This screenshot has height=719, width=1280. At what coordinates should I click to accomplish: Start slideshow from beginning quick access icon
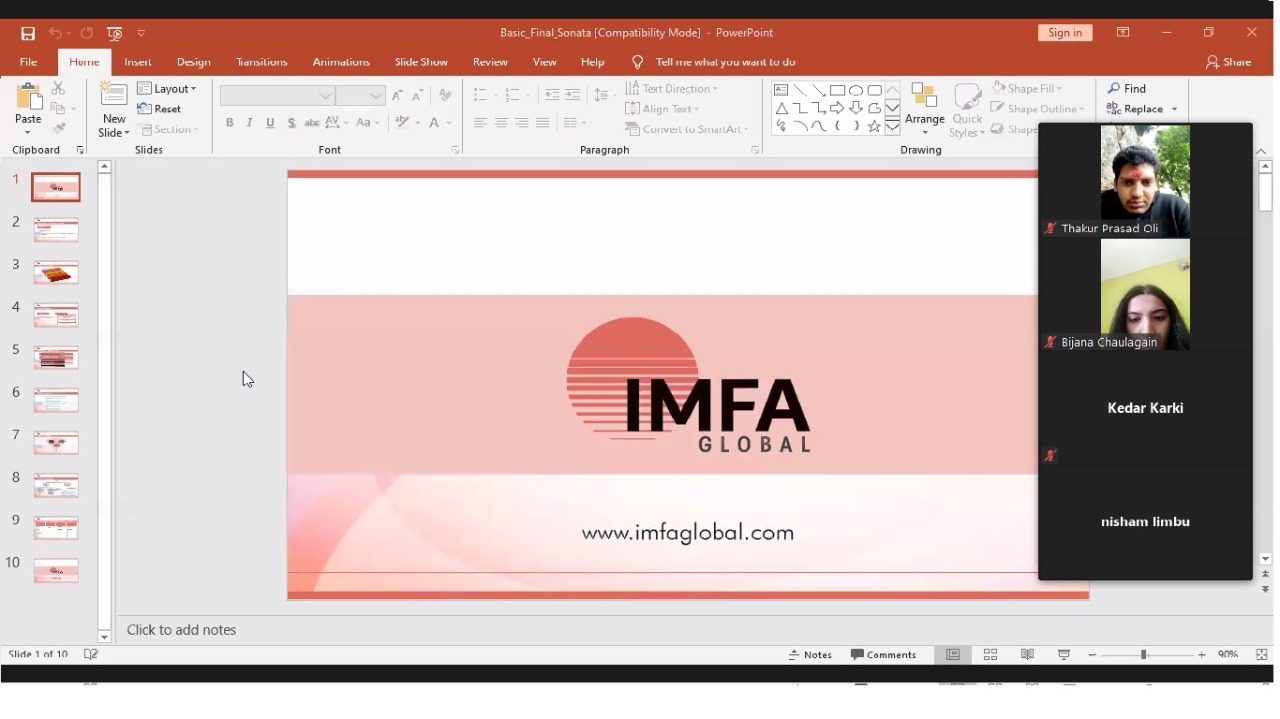pyautogui.click(x=115, y=33)
